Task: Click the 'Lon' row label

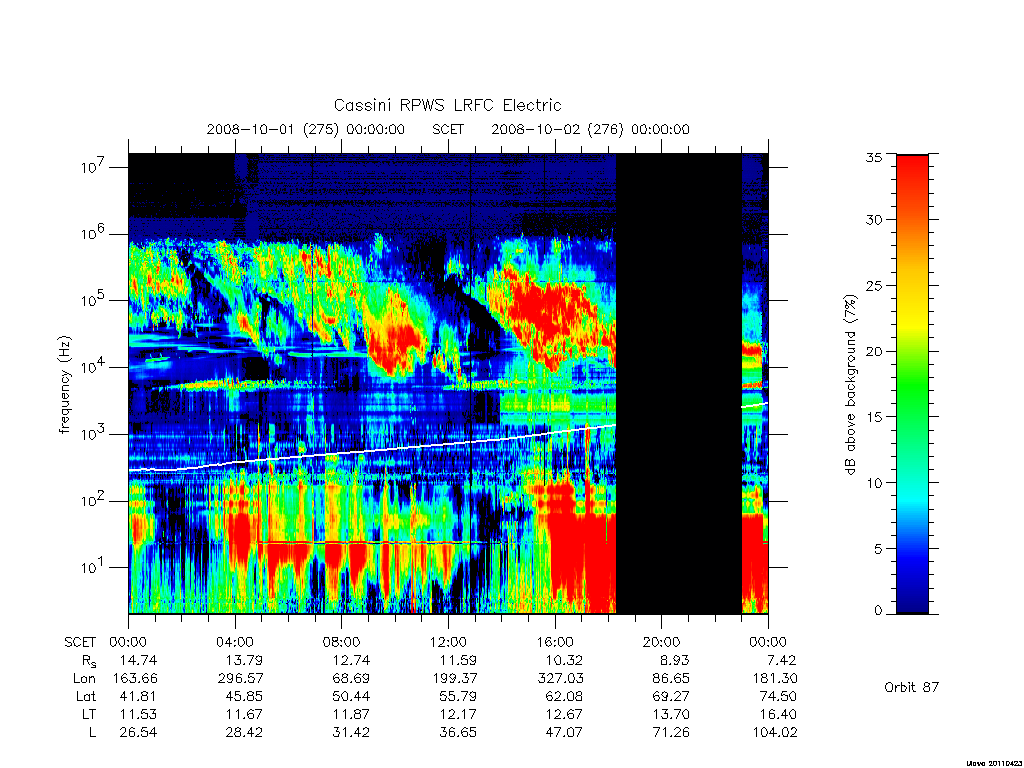Action: coord(85,679)
